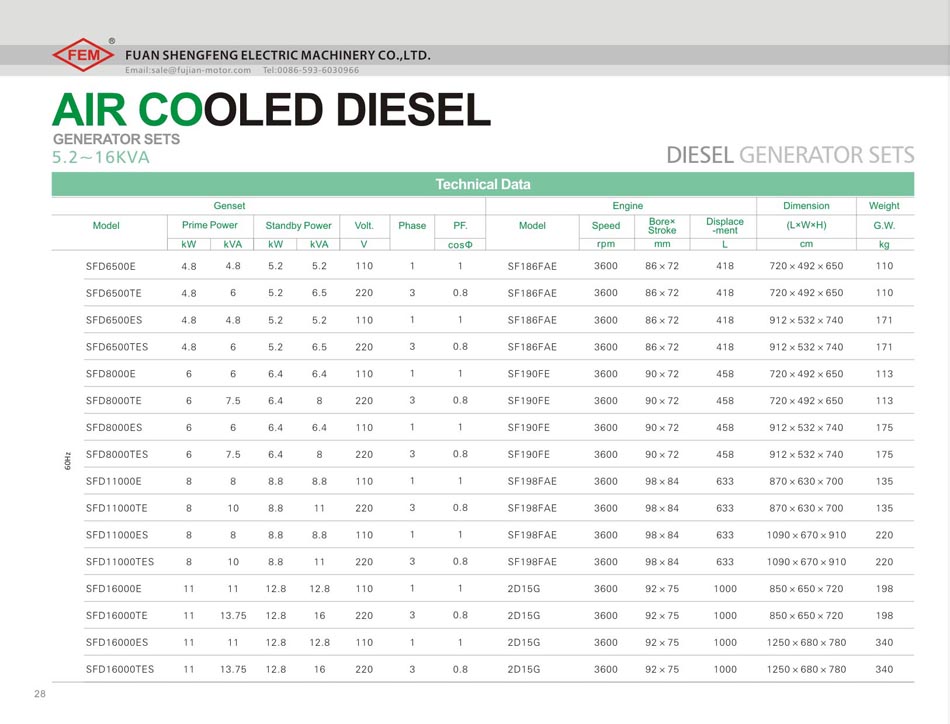Click weight 171 in SFD6500TES row

(884, 347)
